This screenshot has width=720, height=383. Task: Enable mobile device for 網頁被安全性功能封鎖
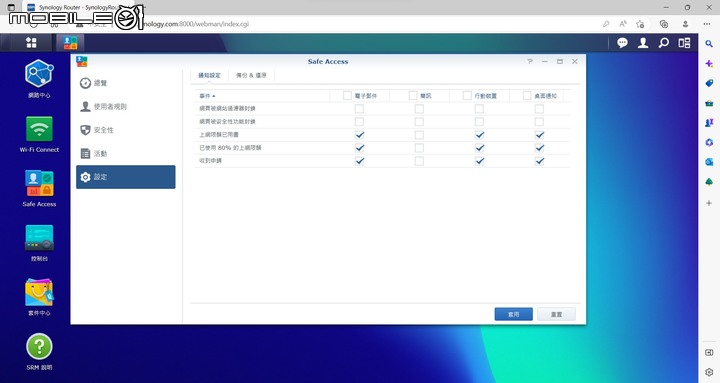479,122
